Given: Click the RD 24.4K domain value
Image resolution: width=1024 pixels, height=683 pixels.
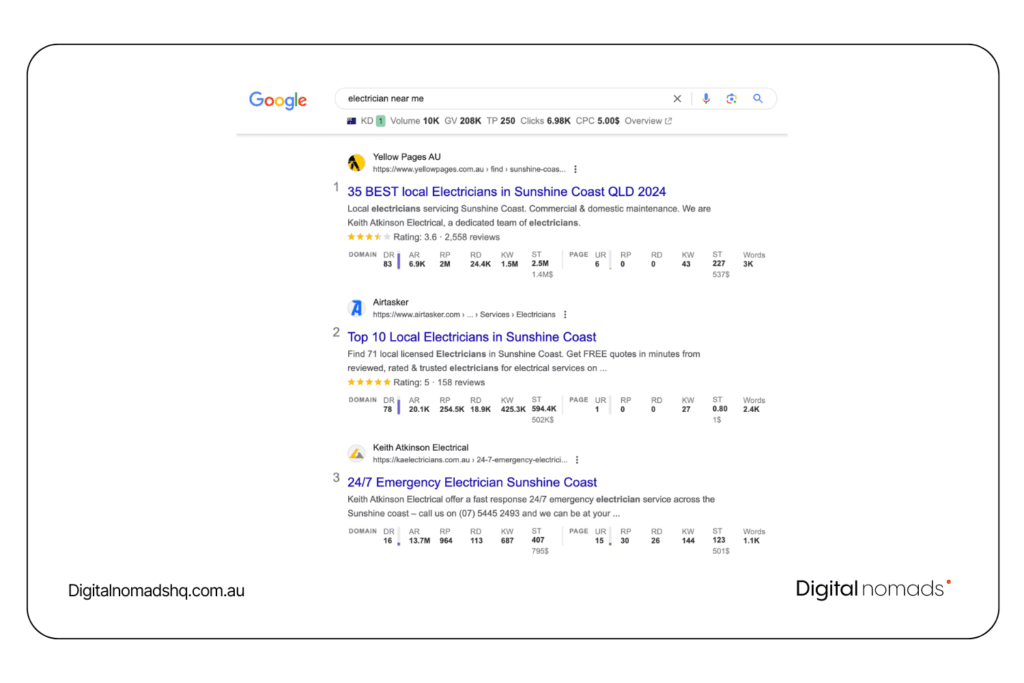Looking at the screenshot, I should coord(480,264).
